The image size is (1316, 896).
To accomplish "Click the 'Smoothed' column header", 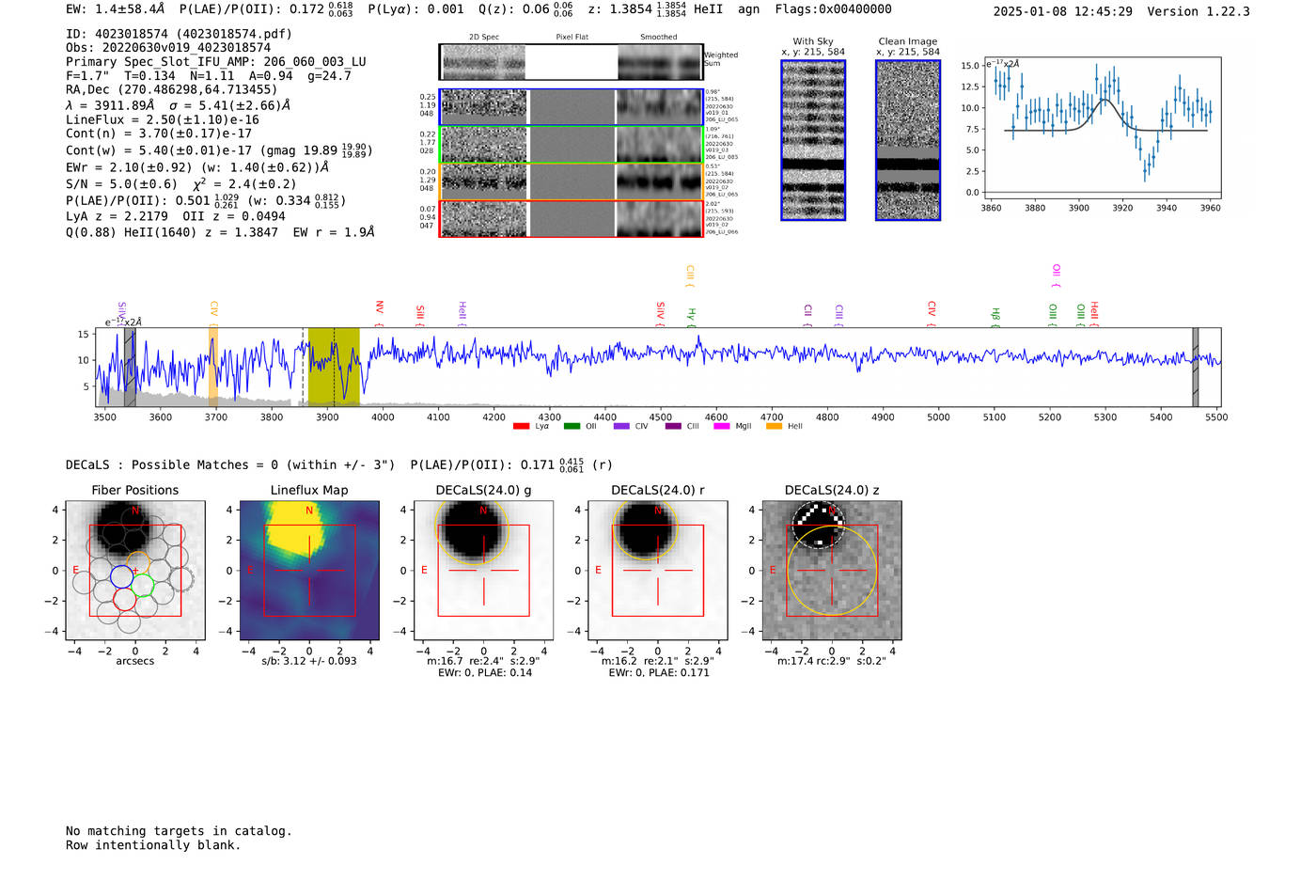I will 659,37.
